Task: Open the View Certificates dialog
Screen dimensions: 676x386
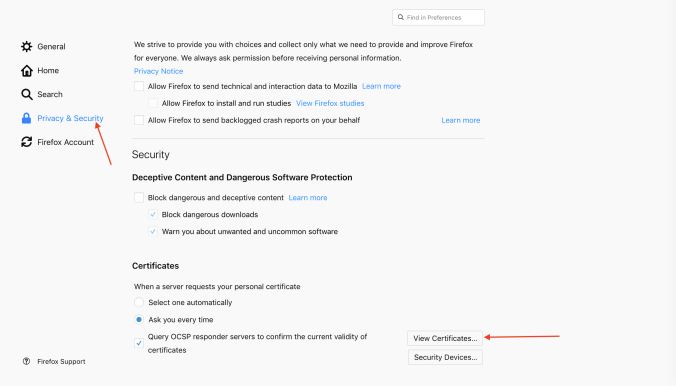Action: click(445, 339)
